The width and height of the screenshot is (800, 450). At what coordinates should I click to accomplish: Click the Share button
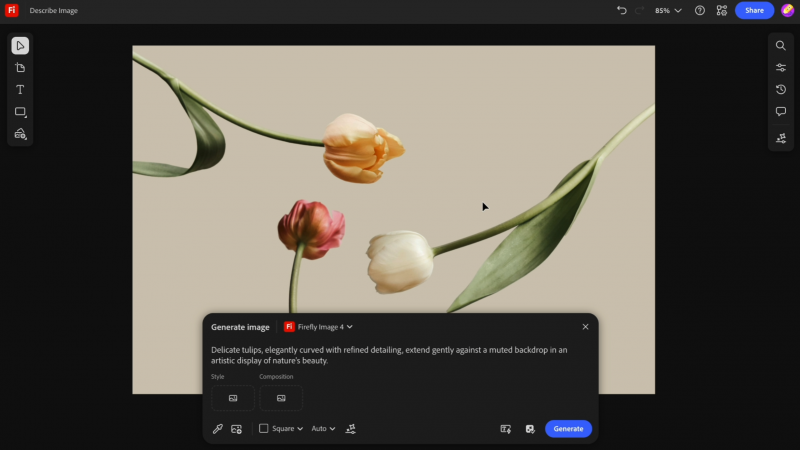tap(754, 10)
